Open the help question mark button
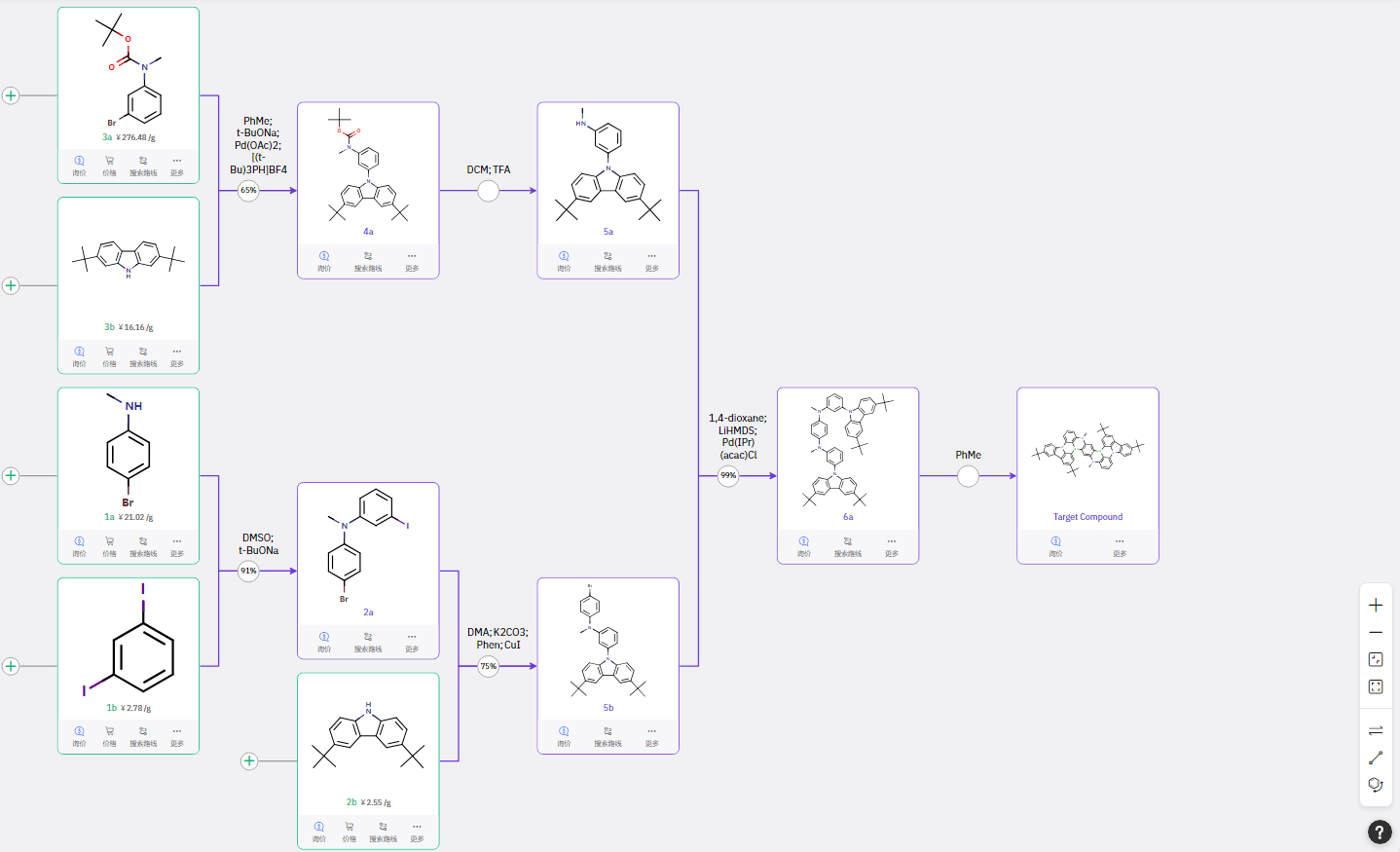Image resolution: width=1400 pixels, height=852 pixels. 1380,832
